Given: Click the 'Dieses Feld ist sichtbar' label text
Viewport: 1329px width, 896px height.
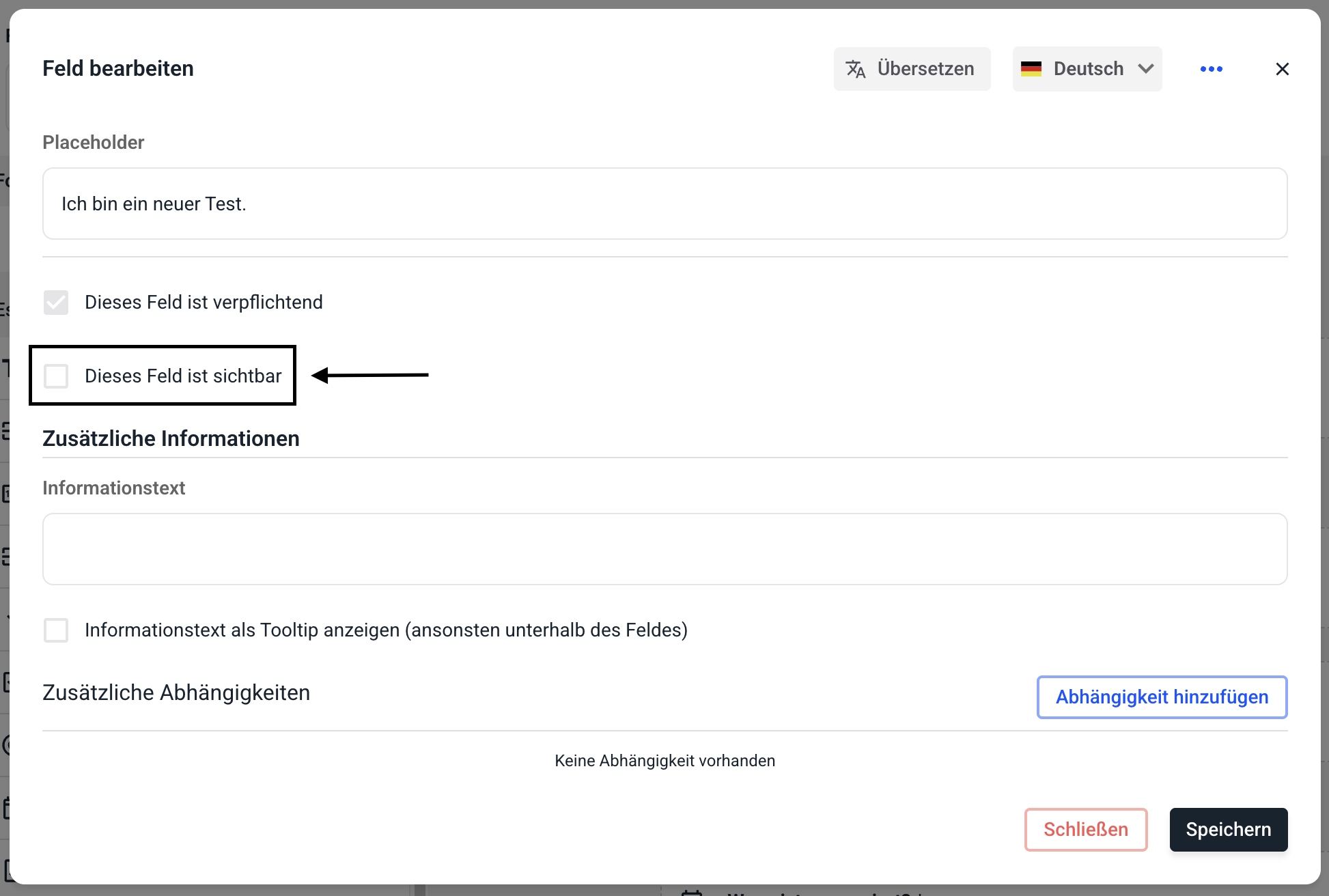Looking at the screenshot, I should click(x=183, y=376).
